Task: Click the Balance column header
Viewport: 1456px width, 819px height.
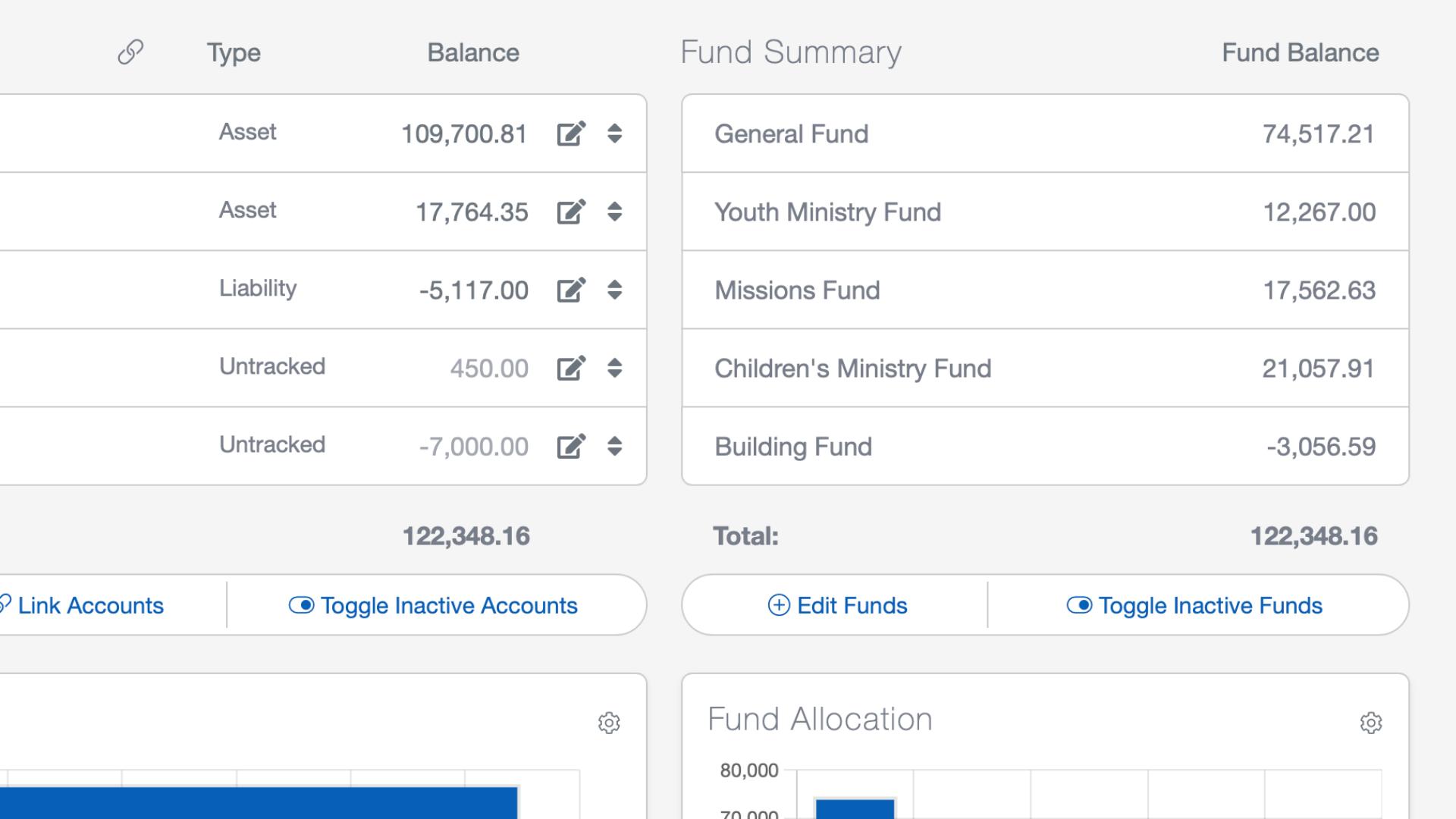Action: coord(473,52)
